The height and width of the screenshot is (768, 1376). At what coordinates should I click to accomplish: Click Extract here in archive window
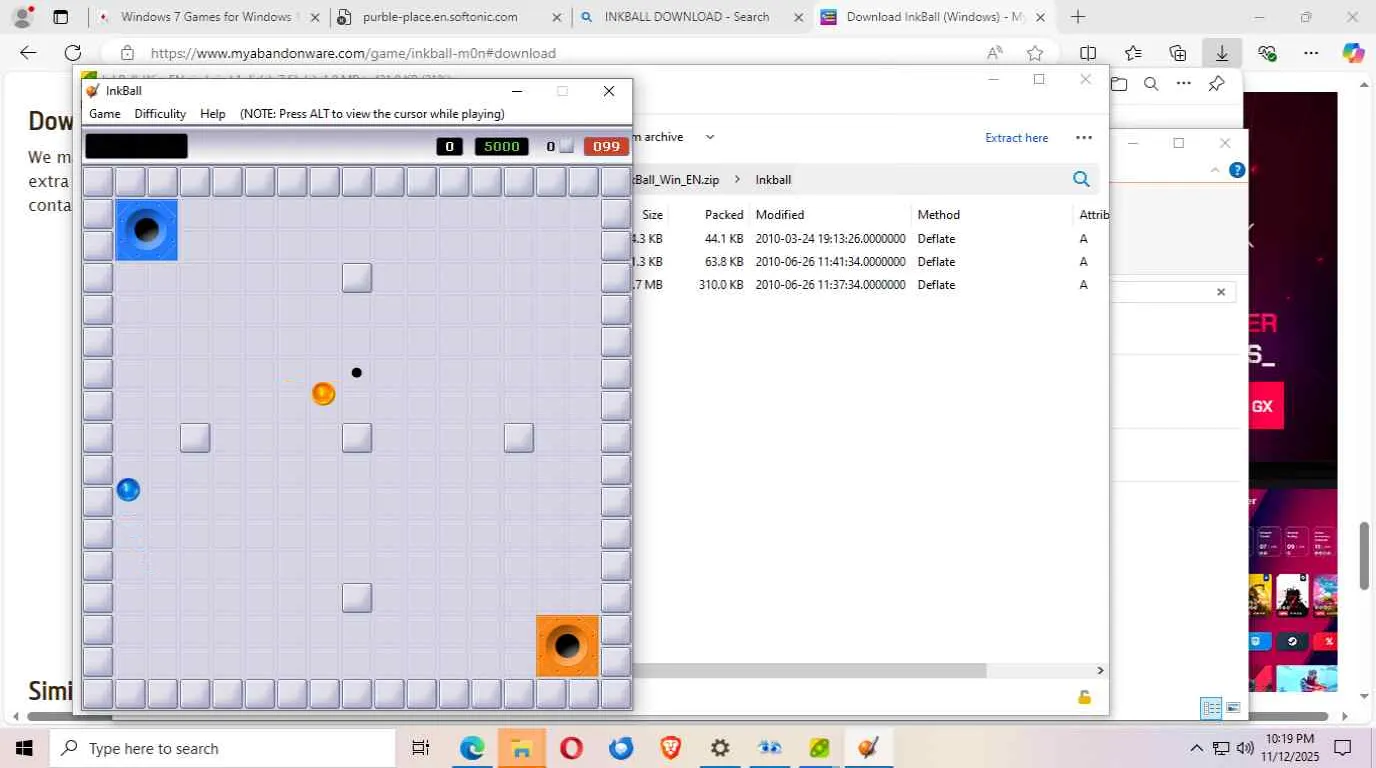pos(1017,138)
